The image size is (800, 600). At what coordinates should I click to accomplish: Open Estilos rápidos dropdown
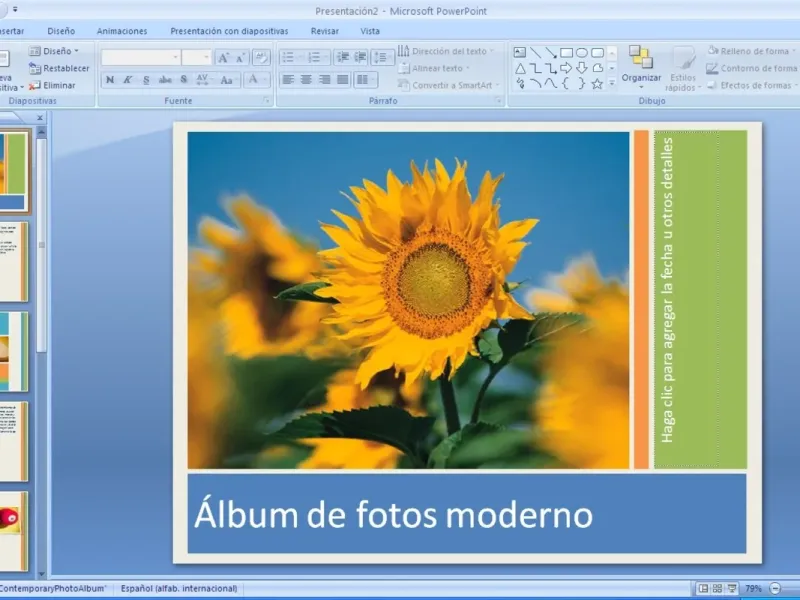(x=683, y=68)
